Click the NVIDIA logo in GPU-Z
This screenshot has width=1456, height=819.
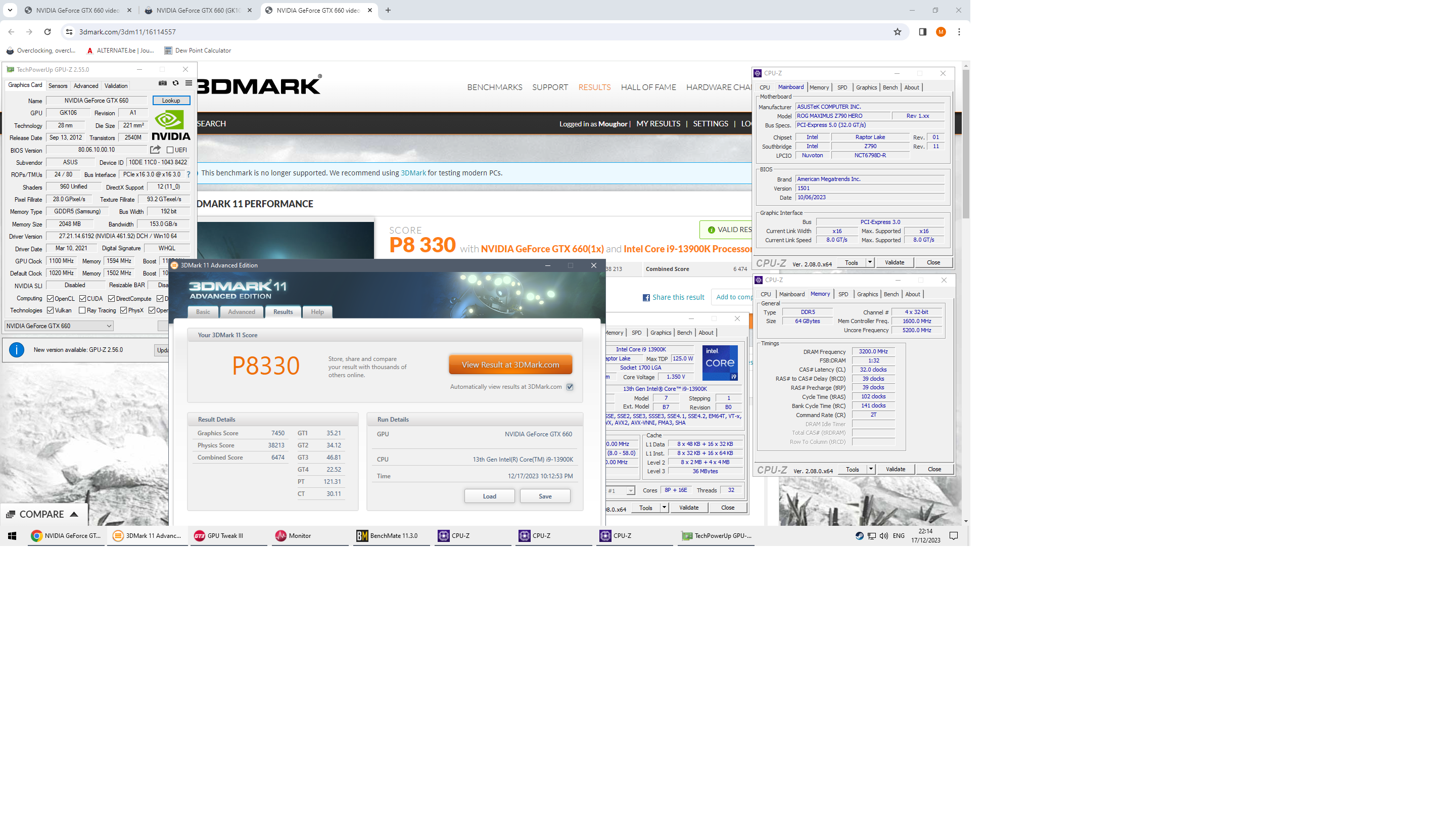171,125
